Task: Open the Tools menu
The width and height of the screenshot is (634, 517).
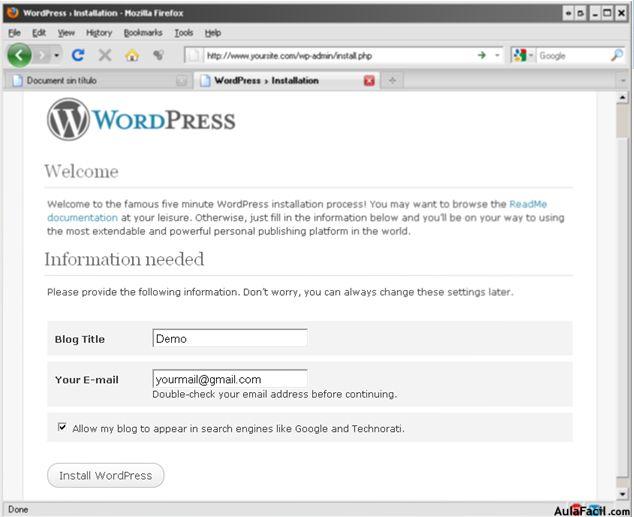Action: click(184, 33)
